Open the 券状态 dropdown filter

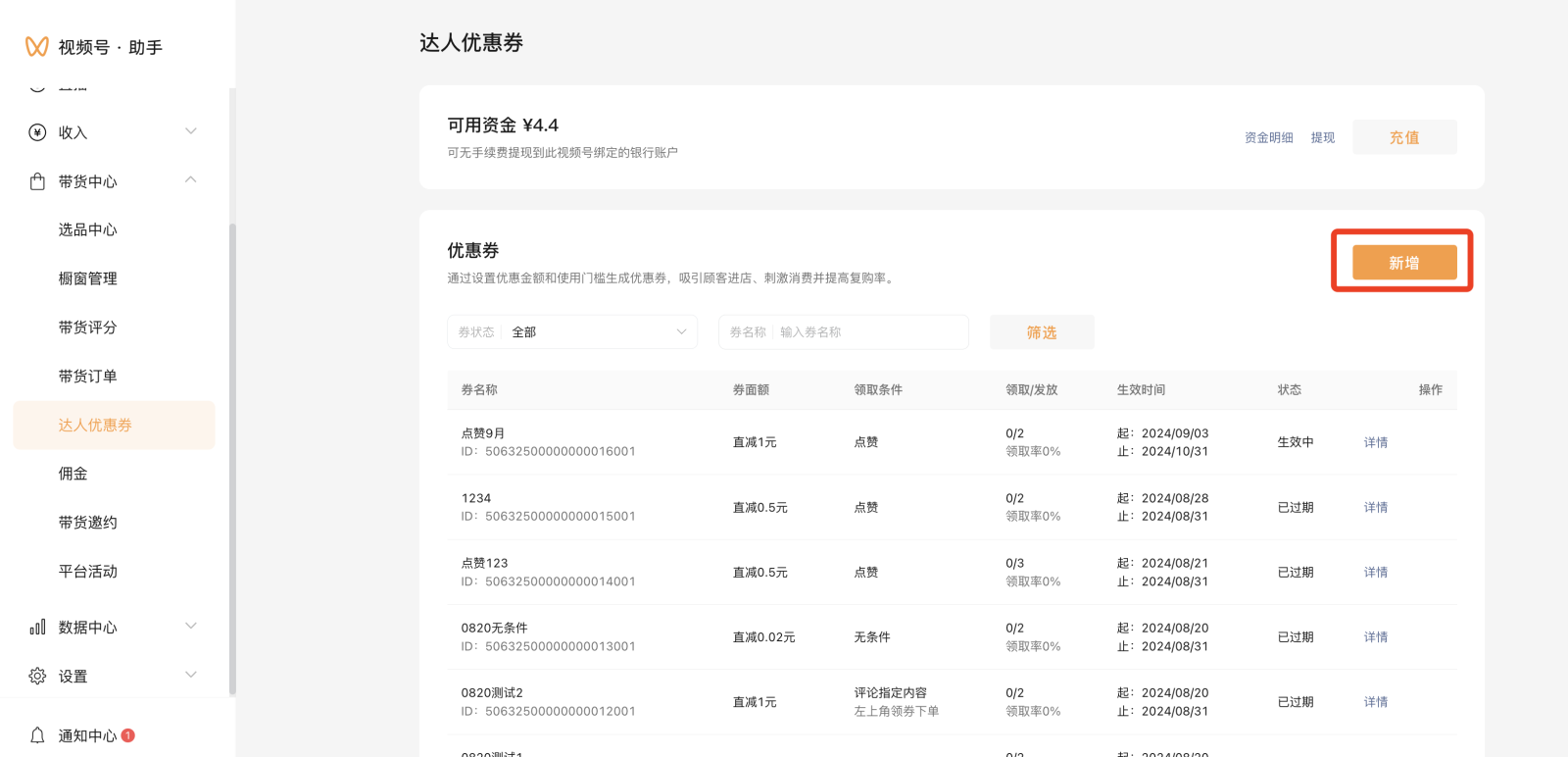pos(572,332)
